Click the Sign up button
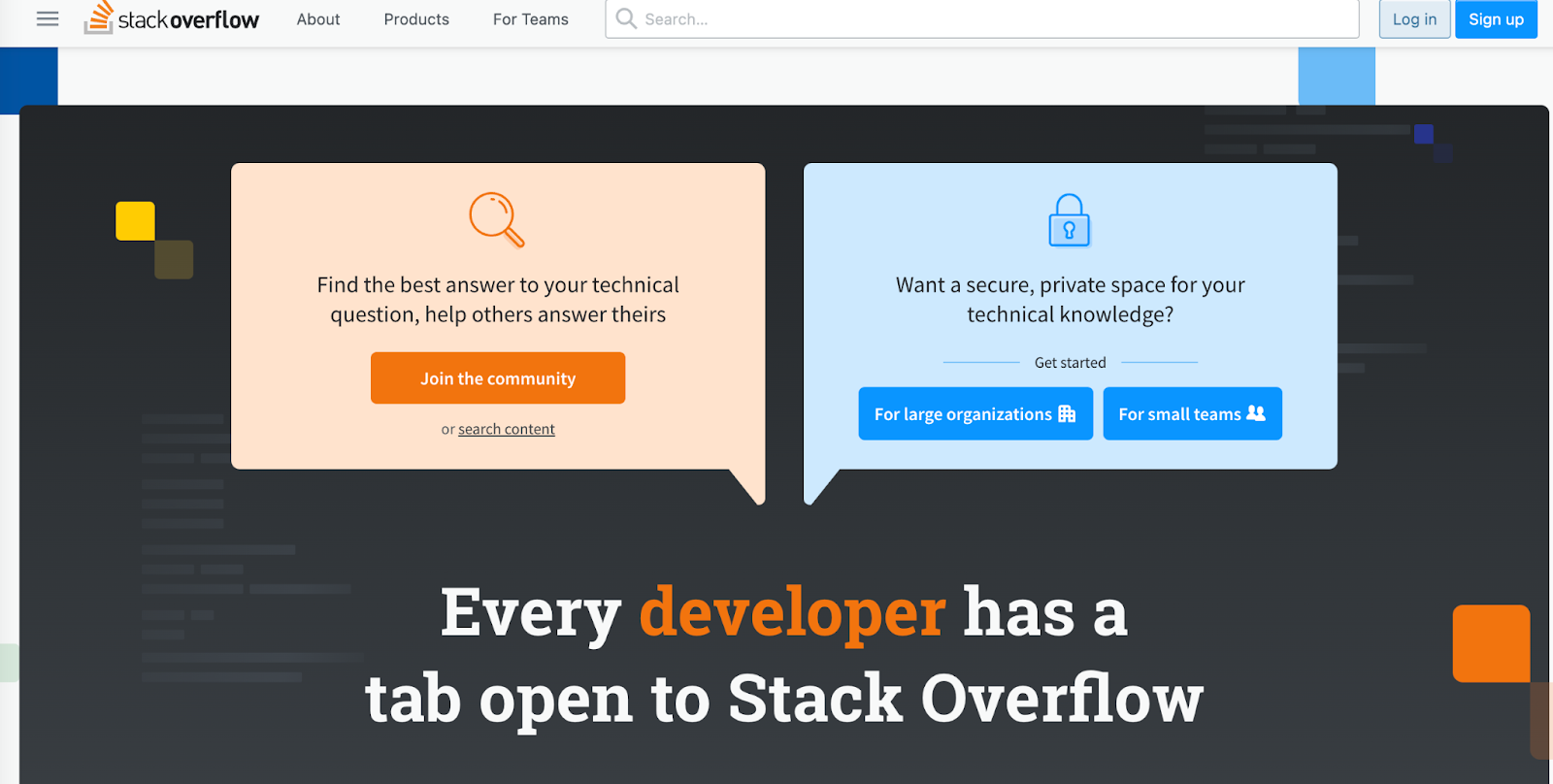1553x784 pixels. click(1496, 18)
